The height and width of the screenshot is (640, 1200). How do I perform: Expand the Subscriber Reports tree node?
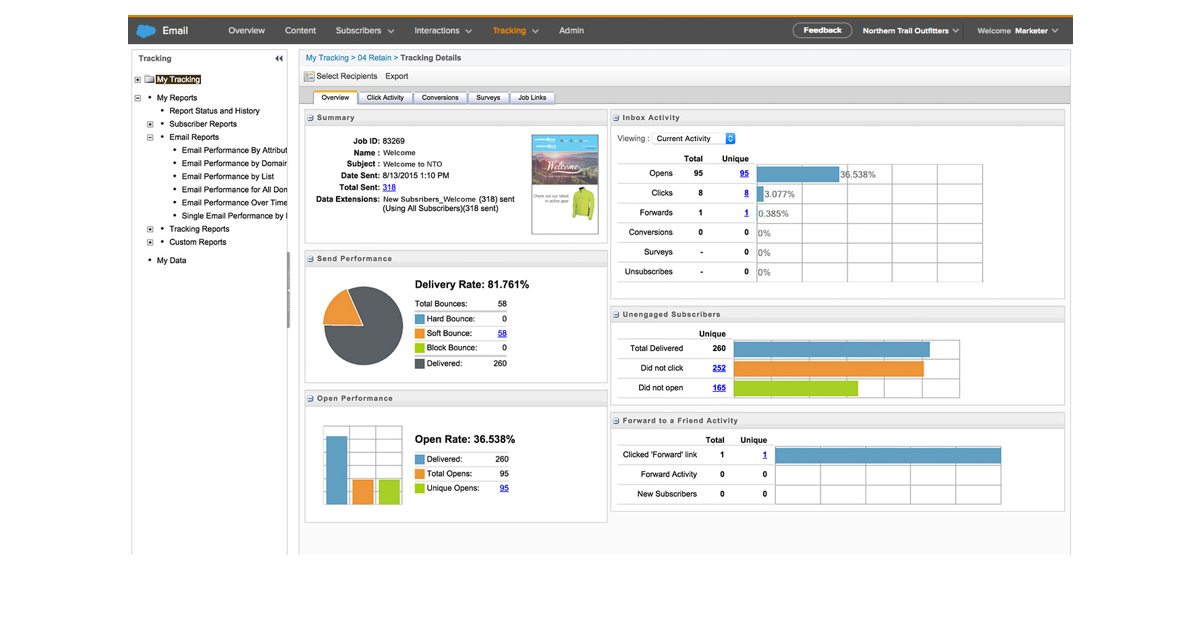click(150, 124)
